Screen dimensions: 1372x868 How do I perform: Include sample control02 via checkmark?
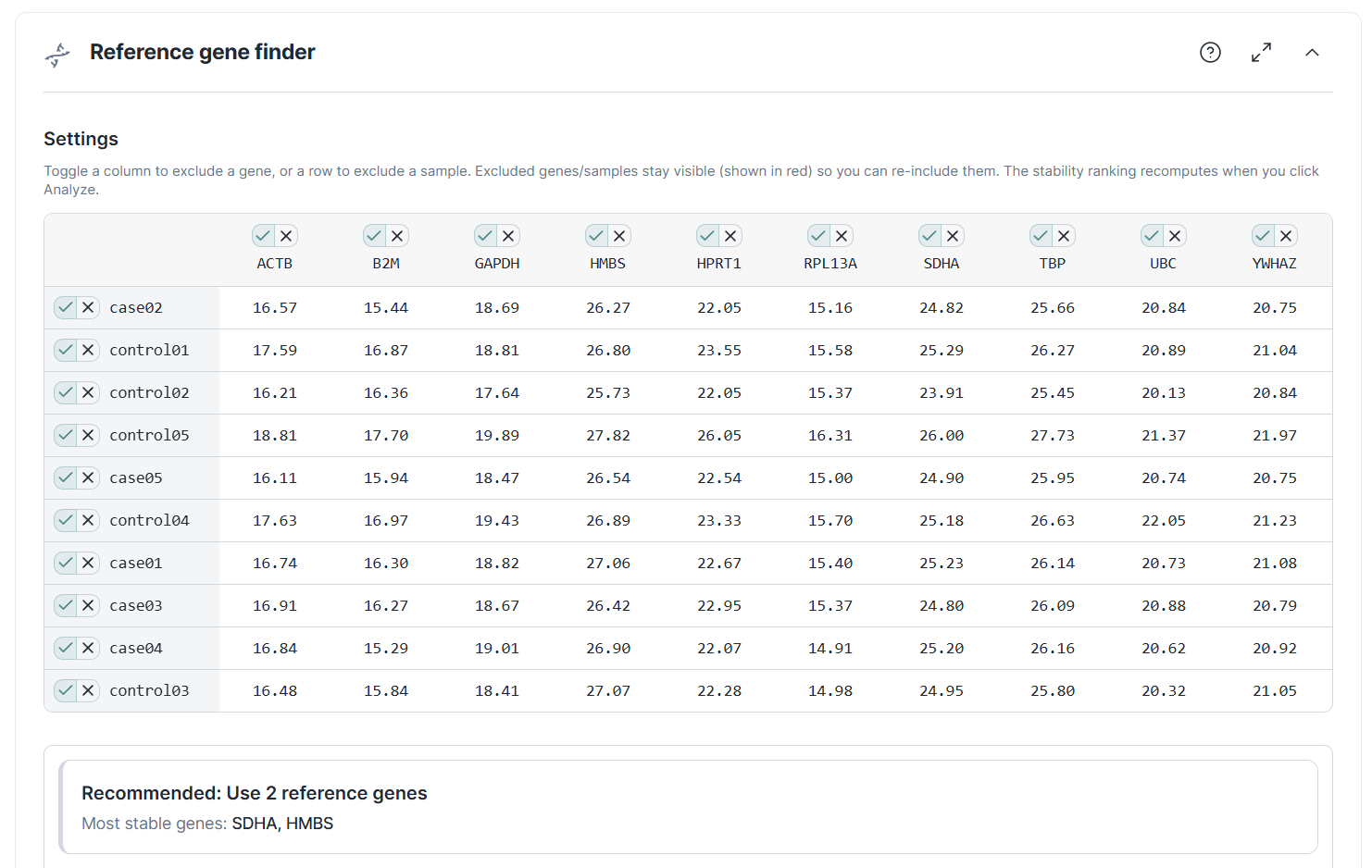(x=66, y=392)
